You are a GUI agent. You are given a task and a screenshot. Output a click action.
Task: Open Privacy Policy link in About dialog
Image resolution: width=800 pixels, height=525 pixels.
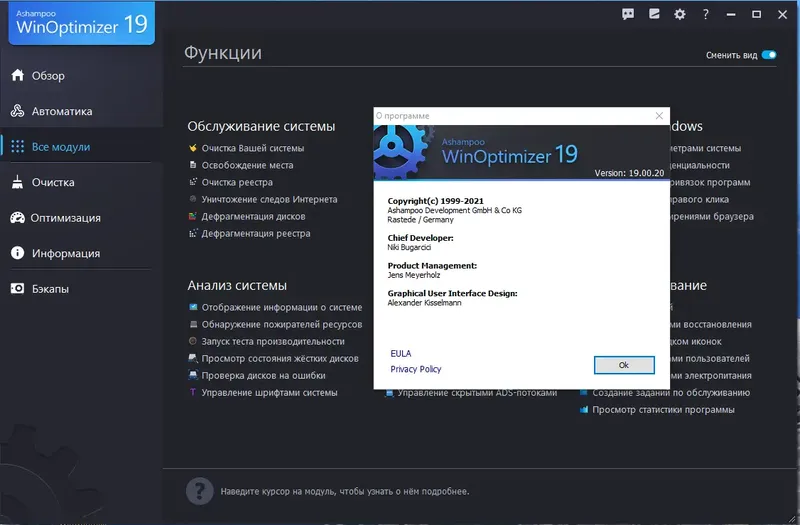(416, 369)
